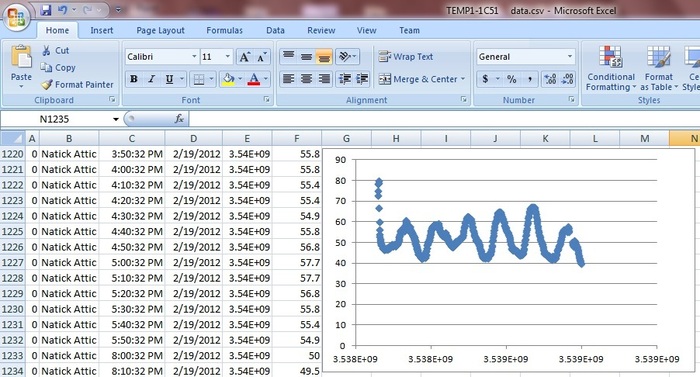The height and width of the screenshot is (377, 700).
Task: Switch to the Insert ribbon tab
Action: coord(102,30)
